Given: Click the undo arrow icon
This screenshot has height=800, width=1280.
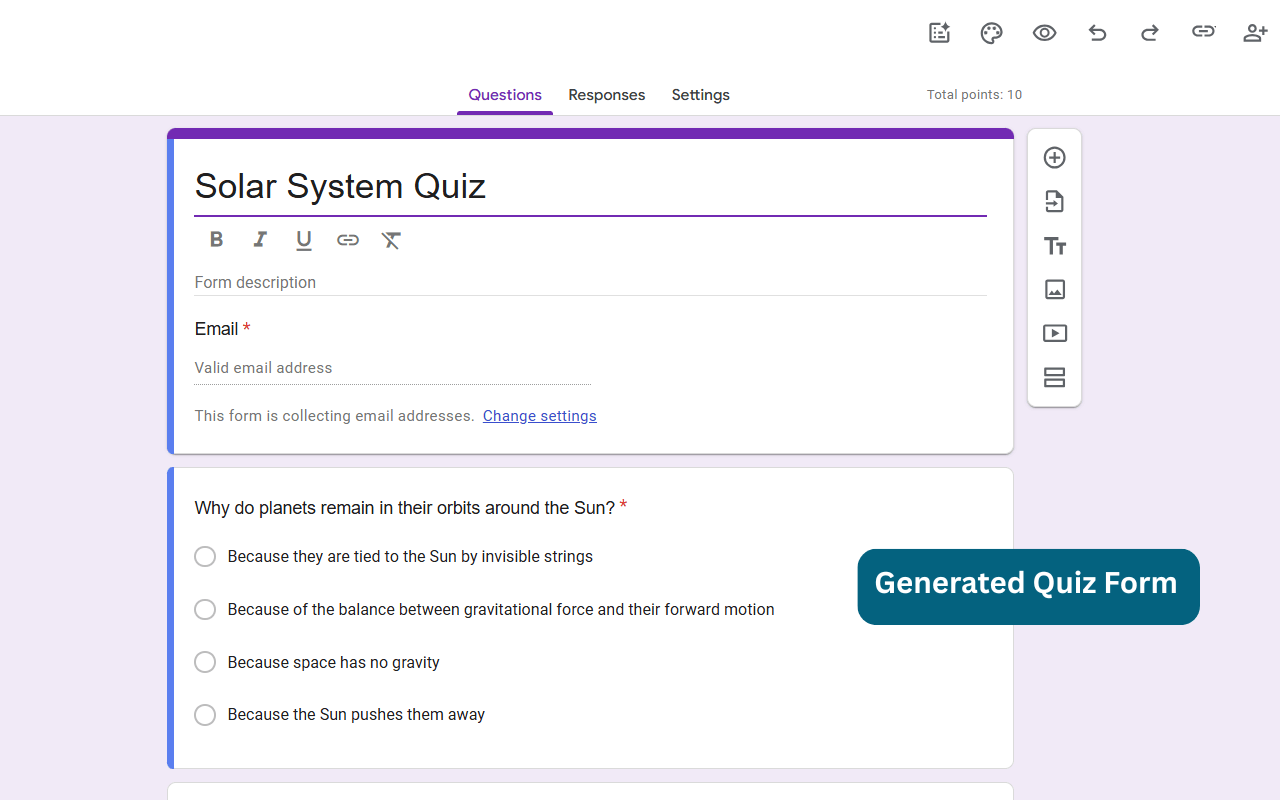Looking at the screenshot, I should tap(1097, 33).
